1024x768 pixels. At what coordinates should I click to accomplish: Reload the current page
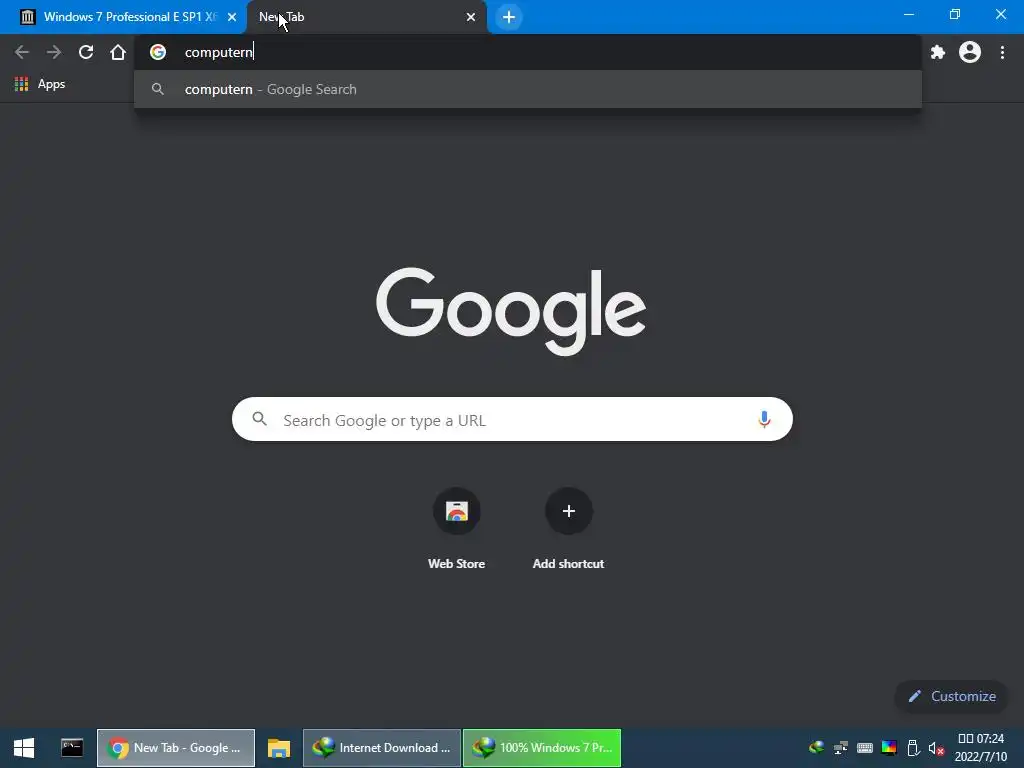point(86,52)
